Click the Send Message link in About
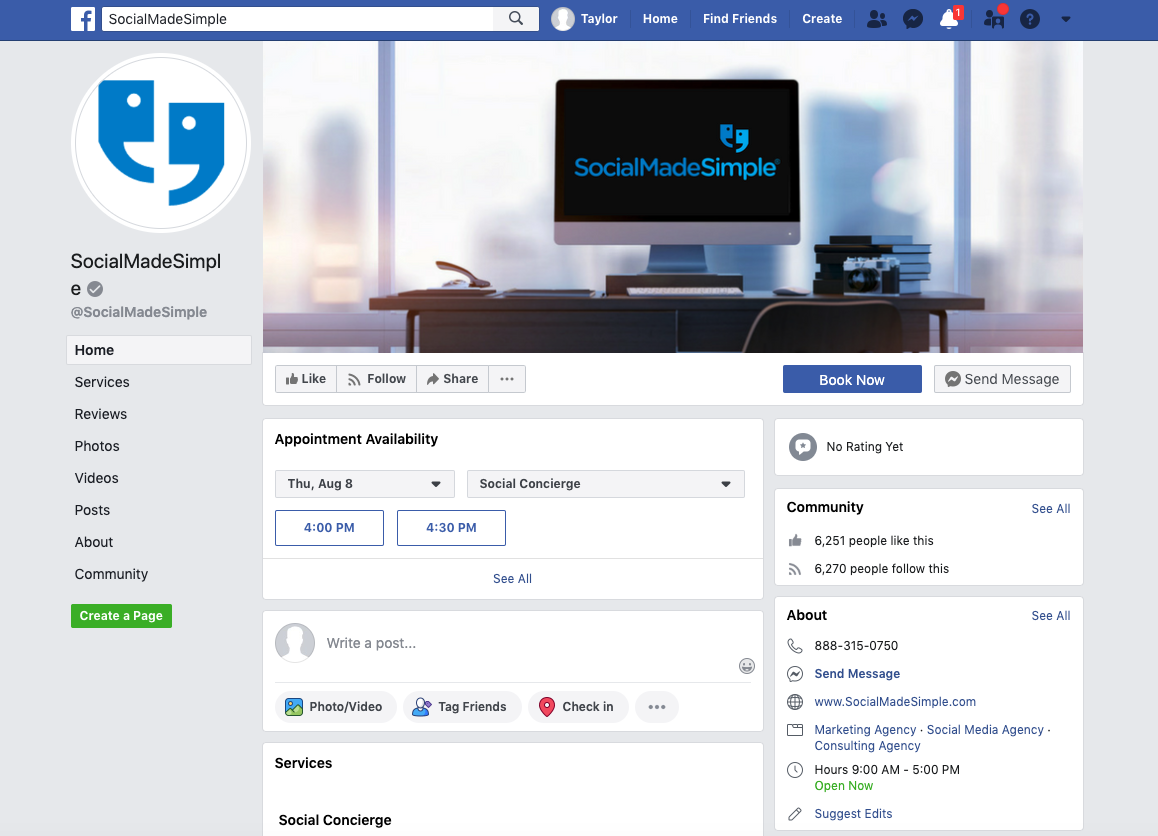 point(857,674)
